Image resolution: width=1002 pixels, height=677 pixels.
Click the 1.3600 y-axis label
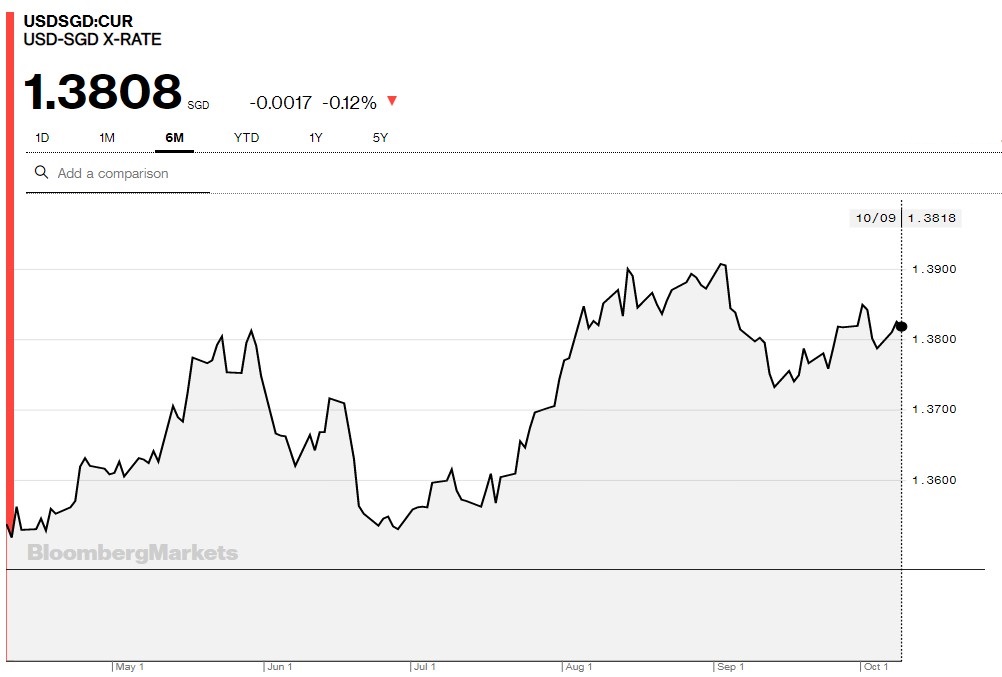click(934, 480)
